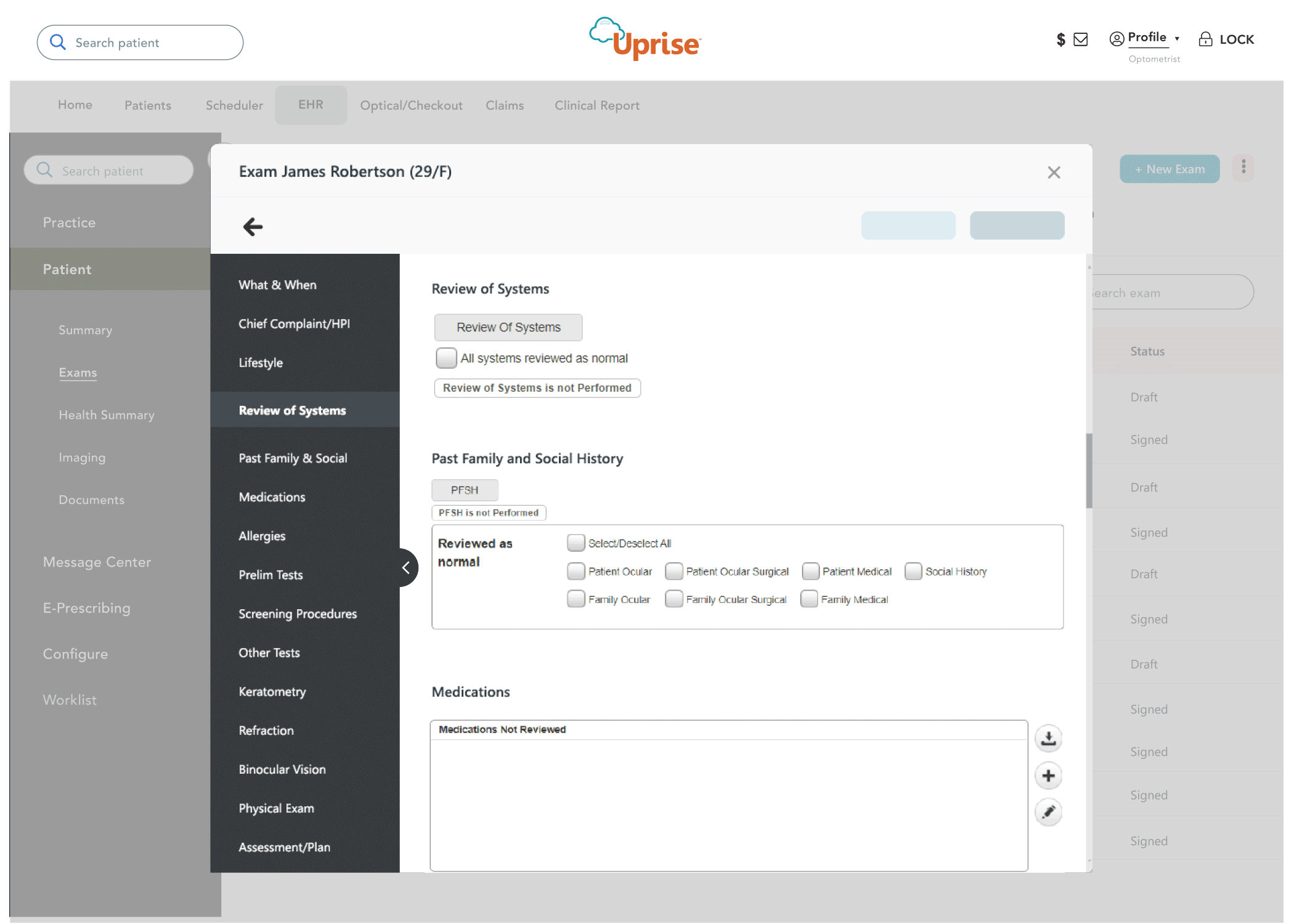Expand the Assessment/Plan section
This screenshot has height=924, width=1294.
pos(284,847)
